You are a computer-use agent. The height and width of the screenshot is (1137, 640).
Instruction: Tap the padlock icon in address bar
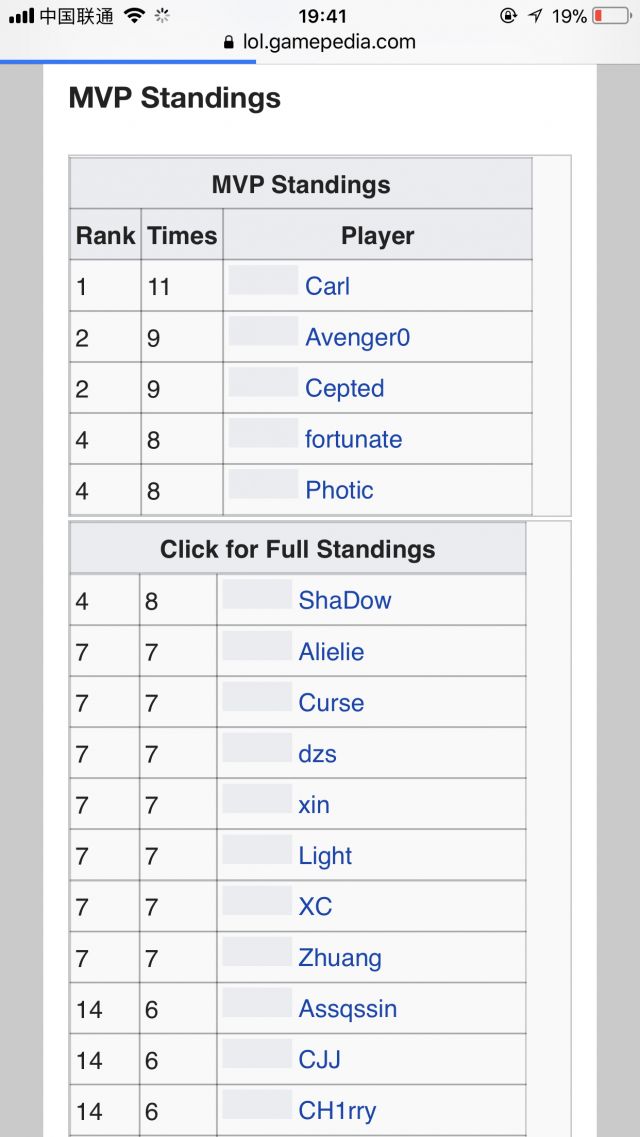[232, 43]
